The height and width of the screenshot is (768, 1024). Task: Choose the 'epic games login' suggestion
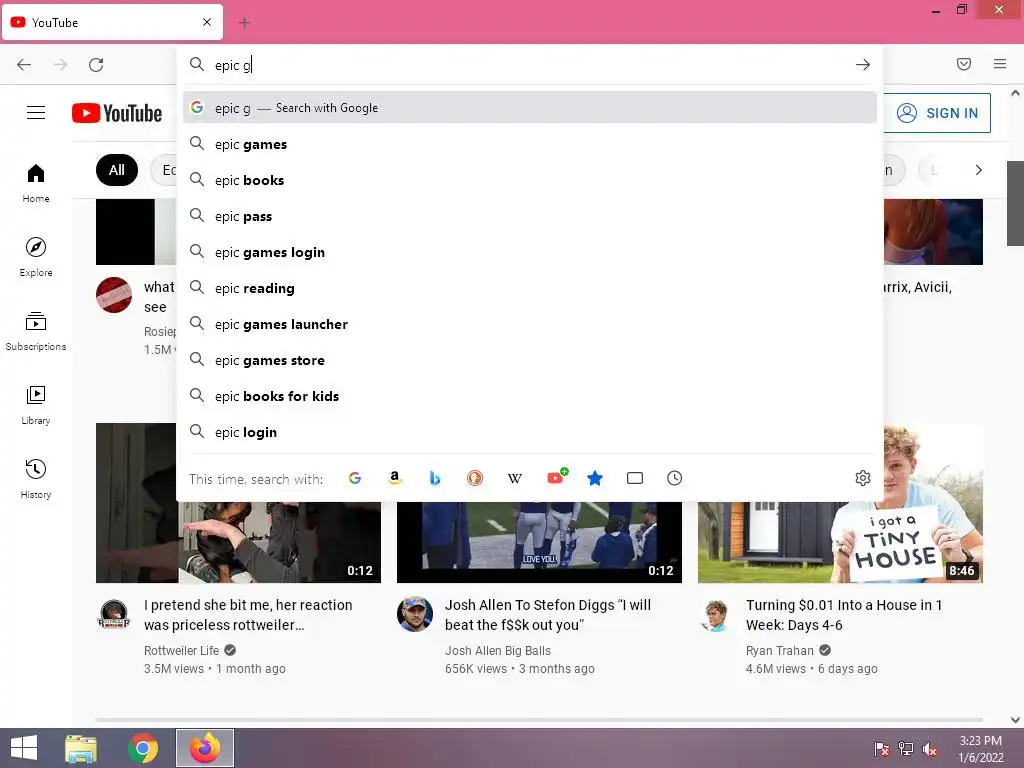pos(530,252)
